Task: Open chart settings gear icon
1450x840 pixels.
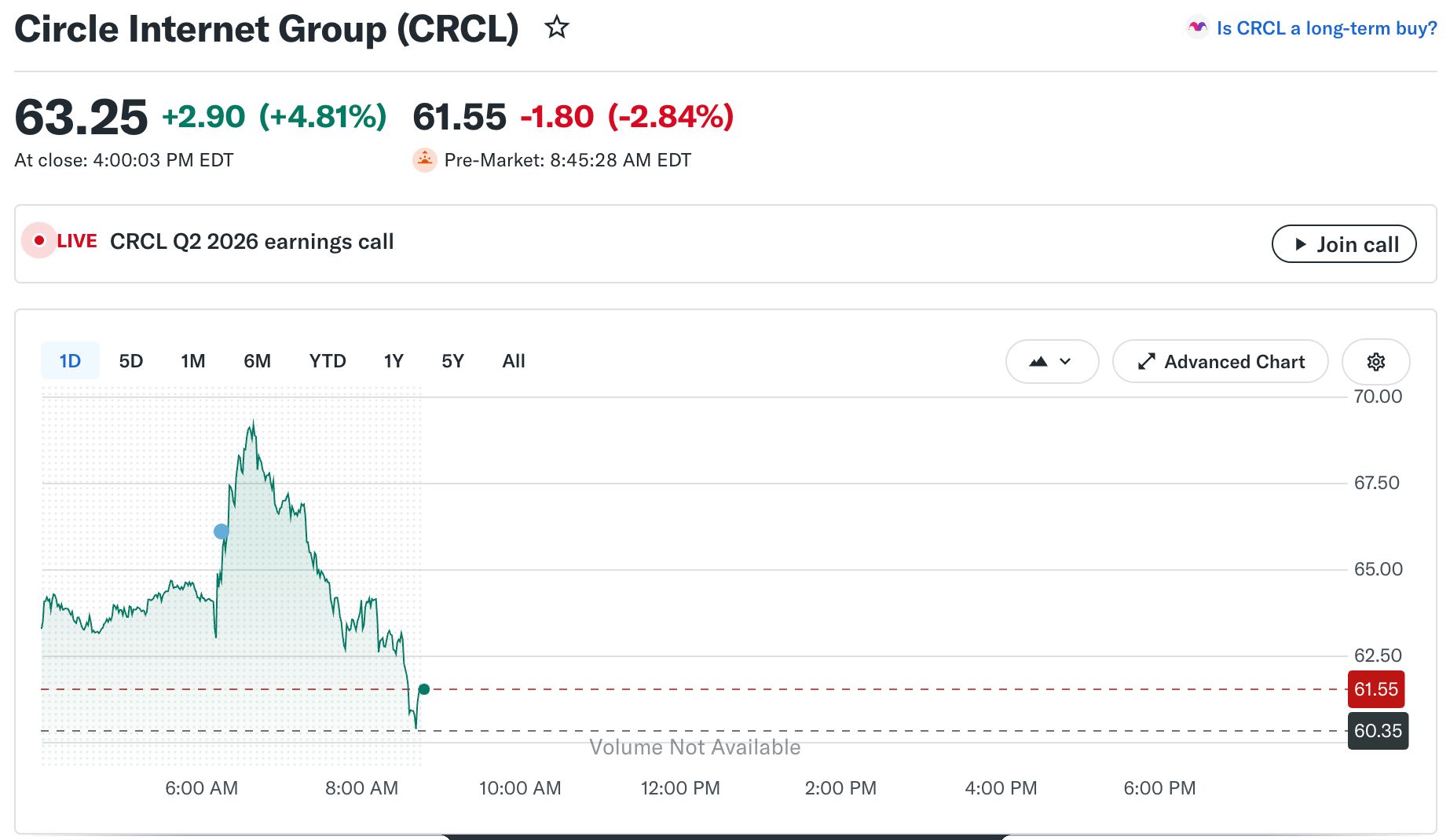Action: (1376, 362)
